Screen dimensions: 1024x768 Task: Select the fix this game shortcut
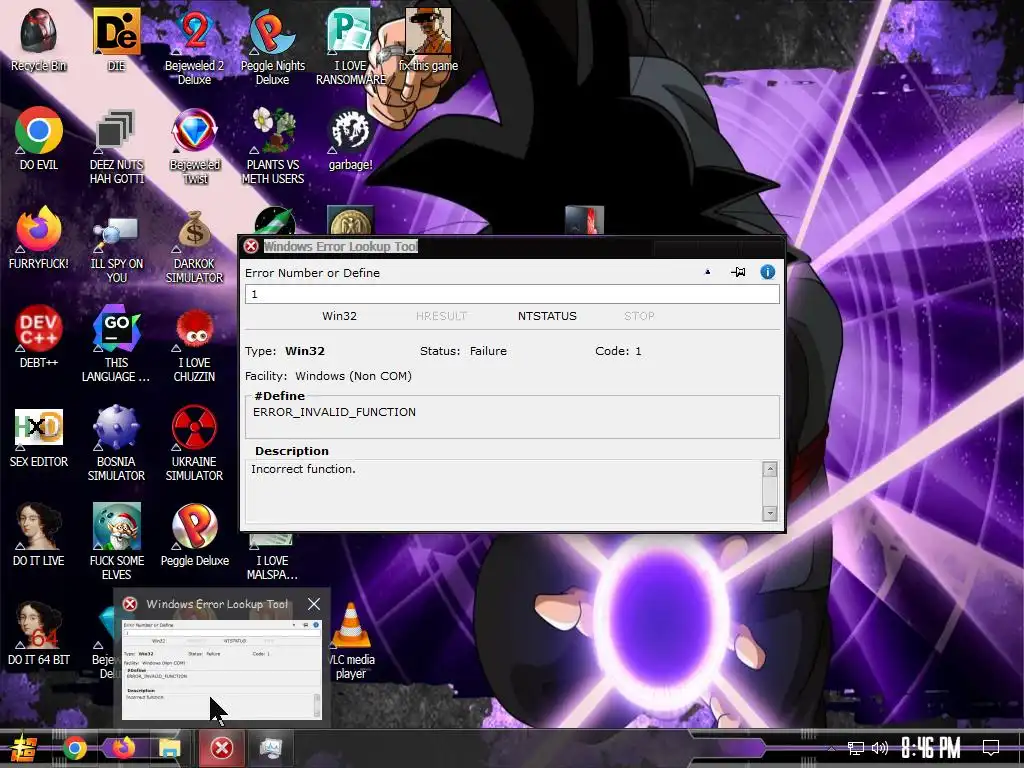428,39
